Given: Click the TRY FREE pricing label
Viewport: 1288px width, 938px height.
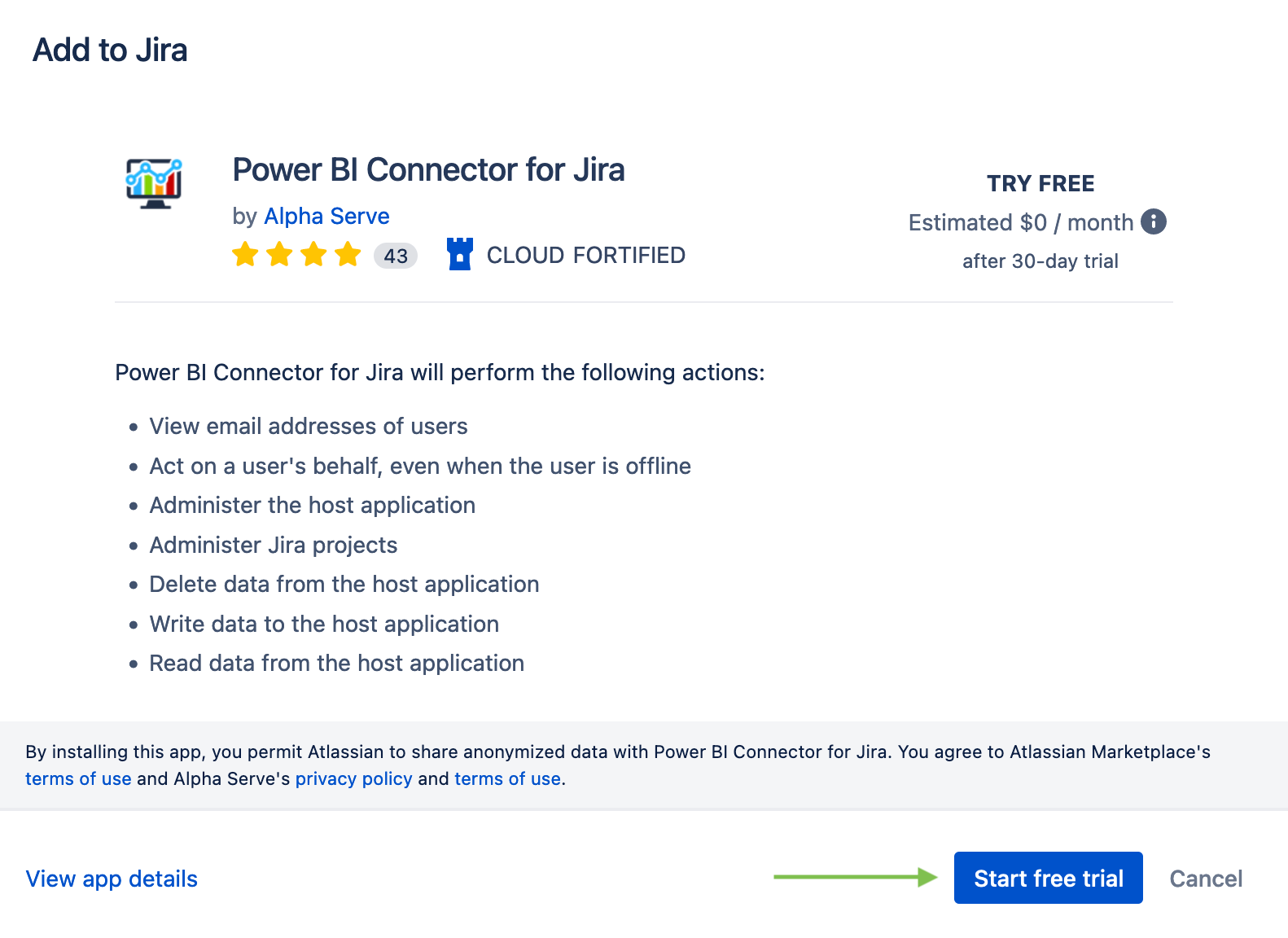Looking at the screenshot, I should tap(1040, 183).
